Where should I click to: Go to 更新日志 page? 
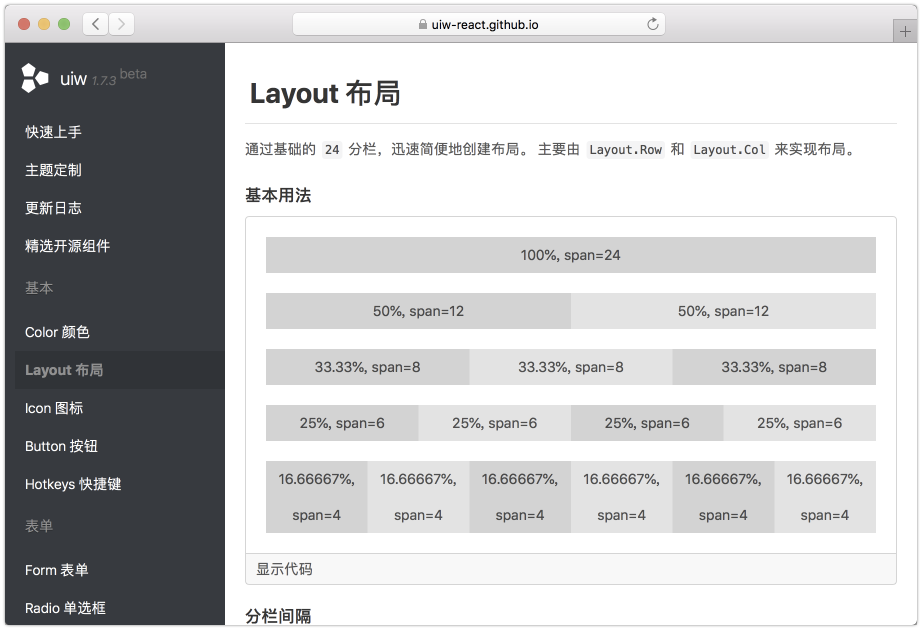[x=53, y=208]
